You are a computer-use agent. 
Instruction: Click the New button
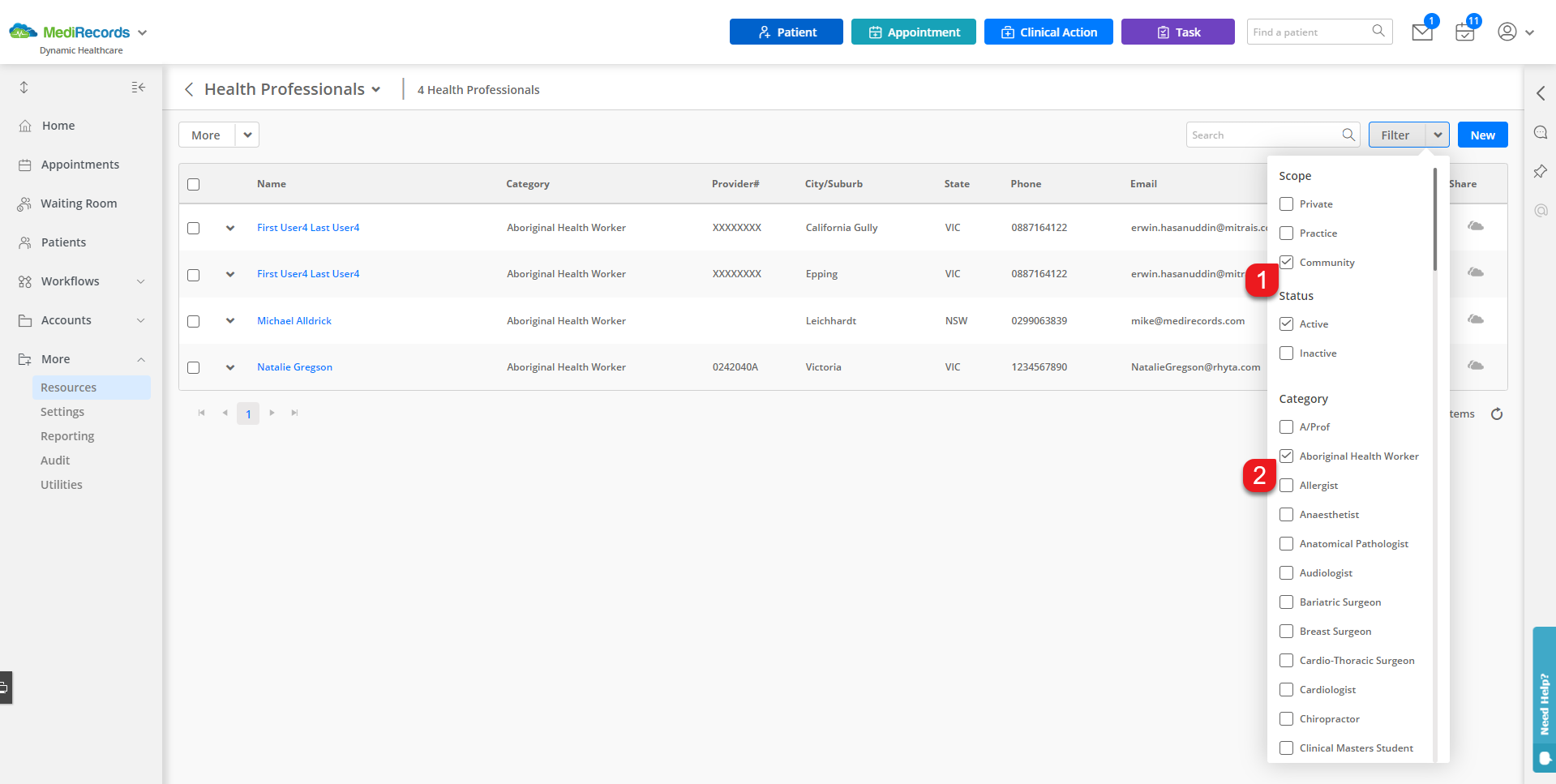point(1482,135)
